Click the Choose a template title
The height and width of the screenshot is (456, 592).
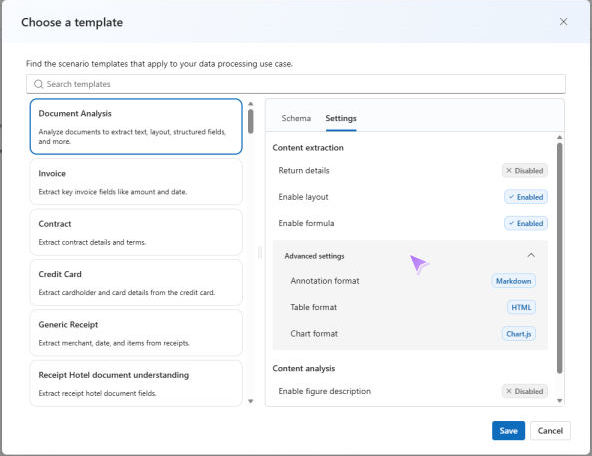point(72,23)
